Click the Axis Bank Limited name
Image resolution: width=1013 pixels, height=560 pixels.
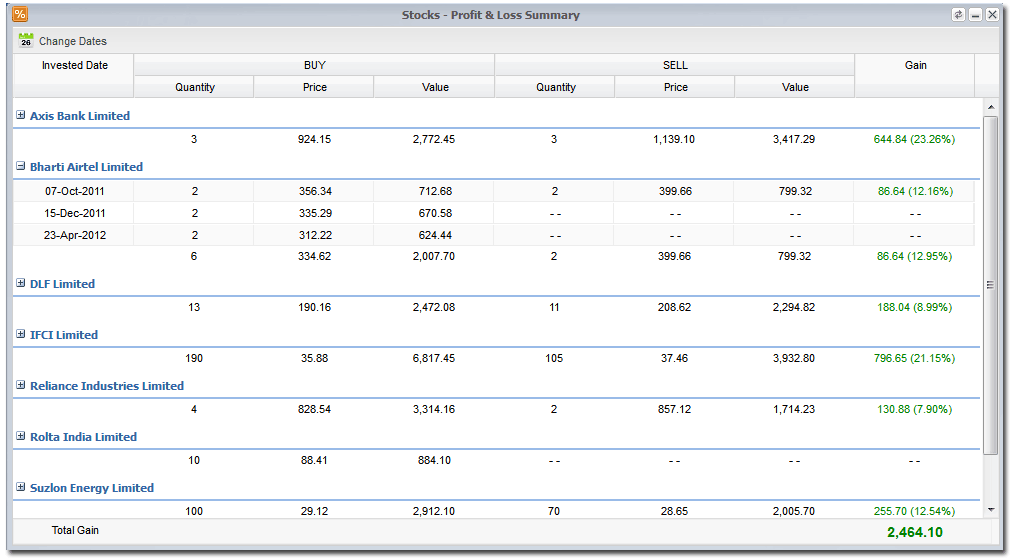coord(79,116)
